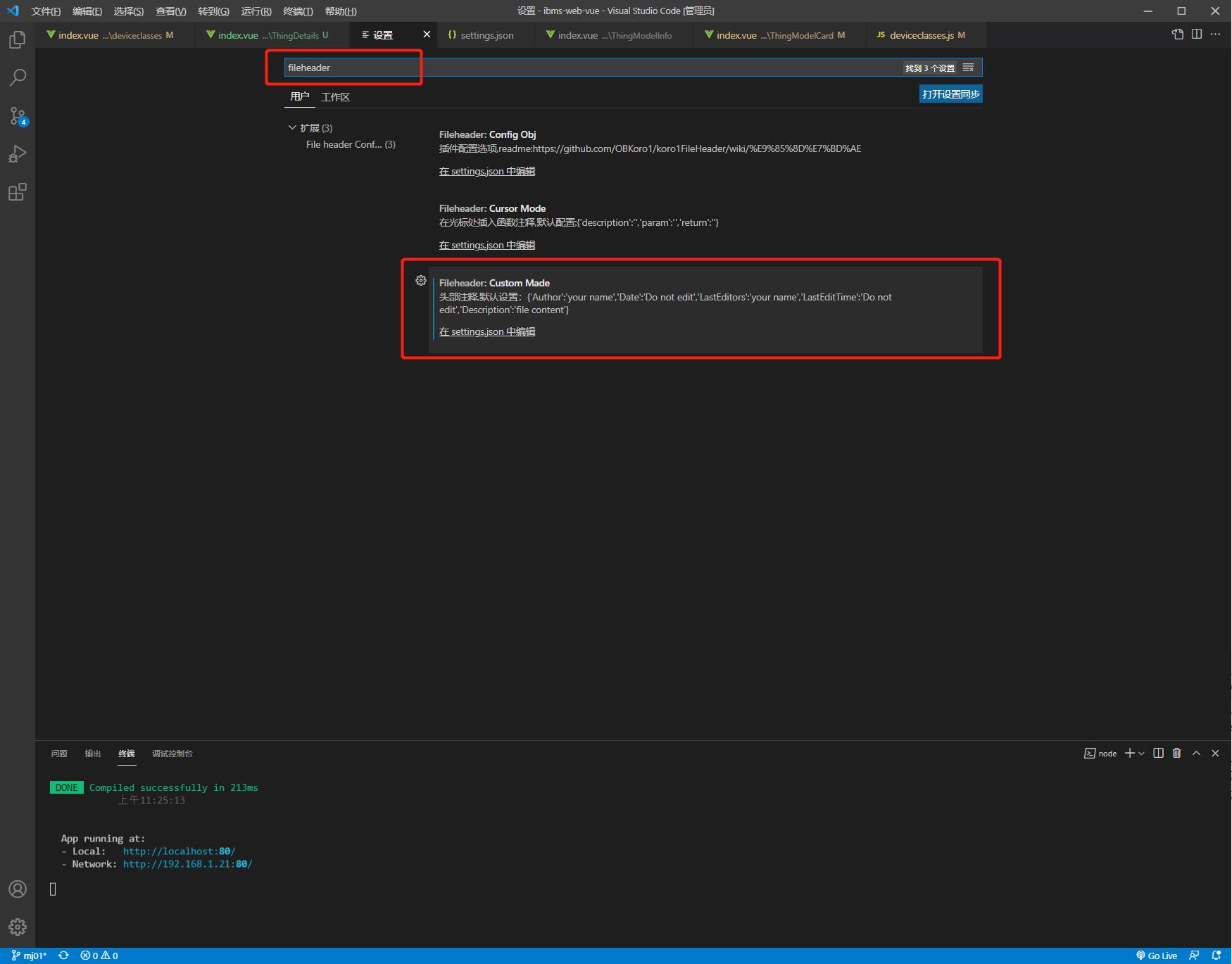Edit Cursor Mode in settings.json link
The height and width of the screenshot is (964, 1232).
[487, 245]
